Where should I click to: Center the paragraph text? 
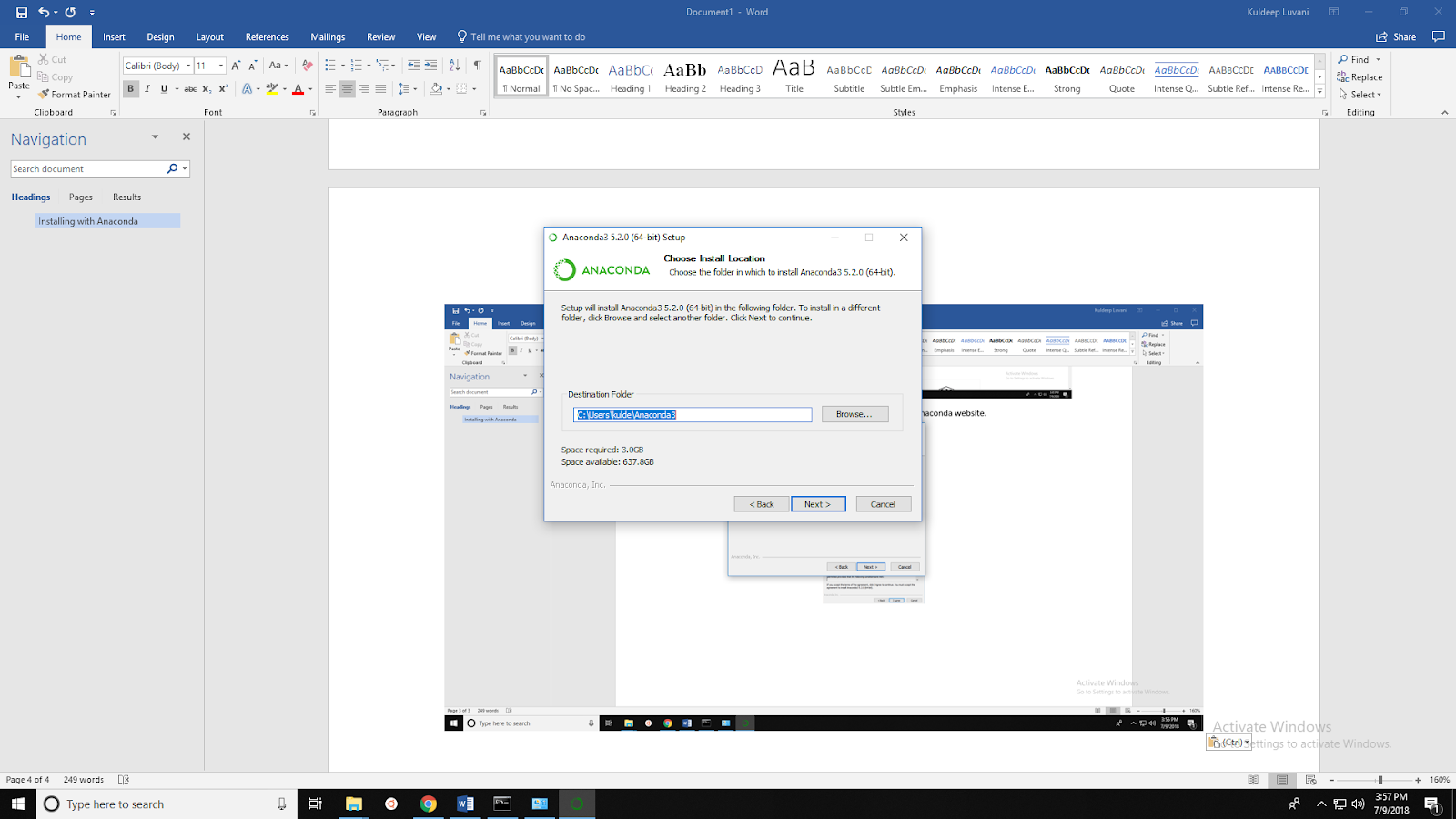347,88
